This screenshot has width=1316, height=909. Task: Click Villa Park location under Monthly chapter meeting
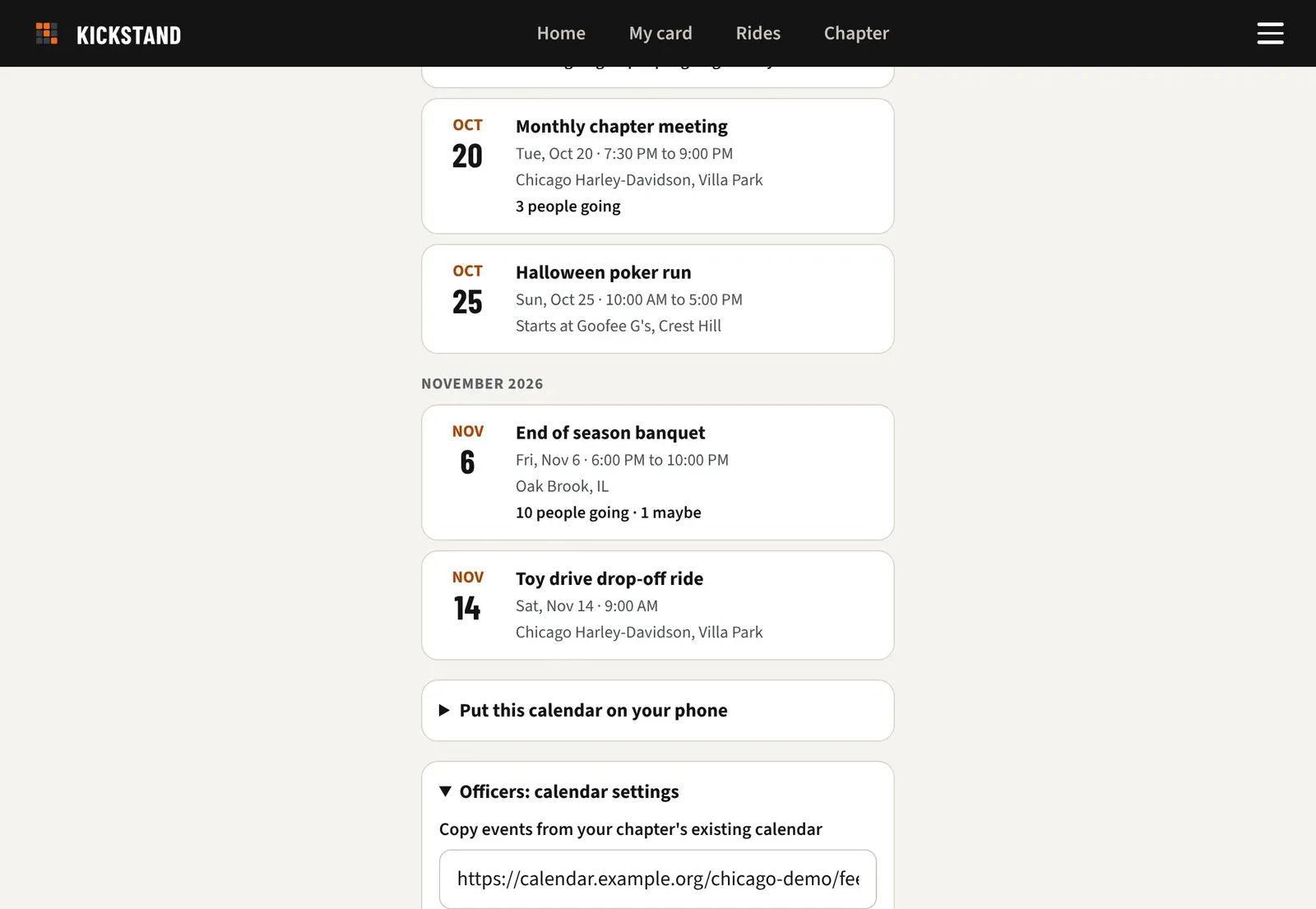[639, 180]
